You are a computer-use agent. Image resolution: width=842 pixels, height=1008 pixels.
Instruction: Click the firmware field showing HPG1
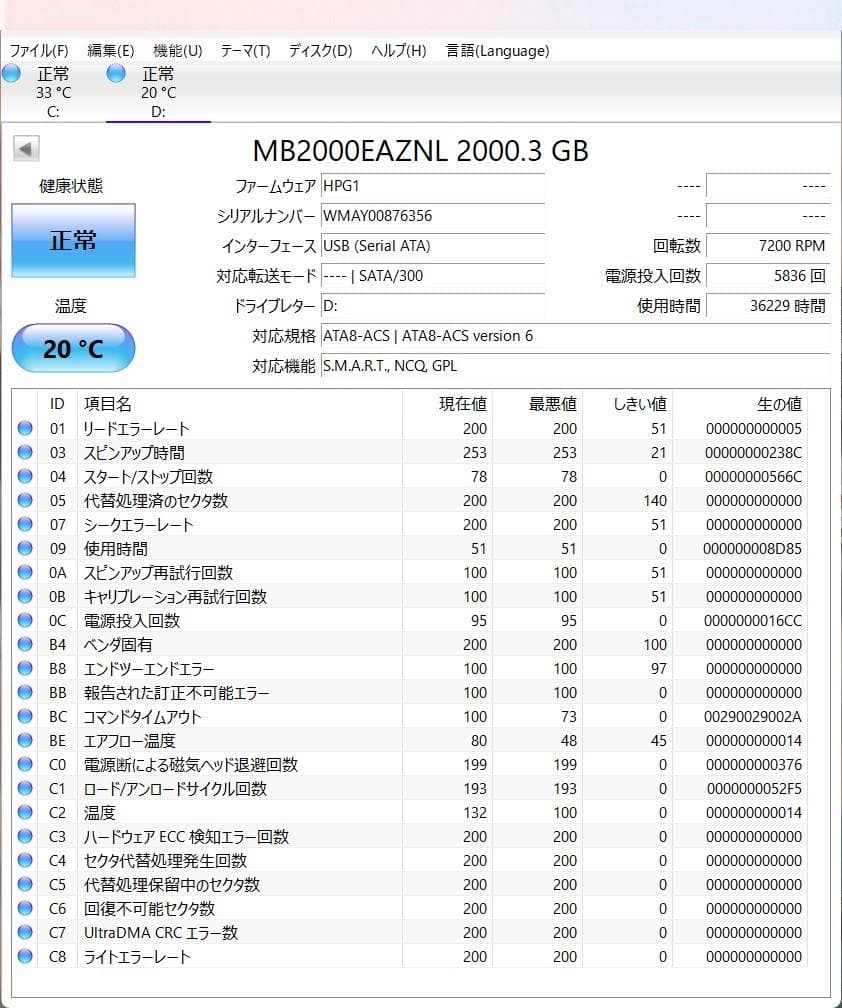pyautogui.click(x=432, y=186)
